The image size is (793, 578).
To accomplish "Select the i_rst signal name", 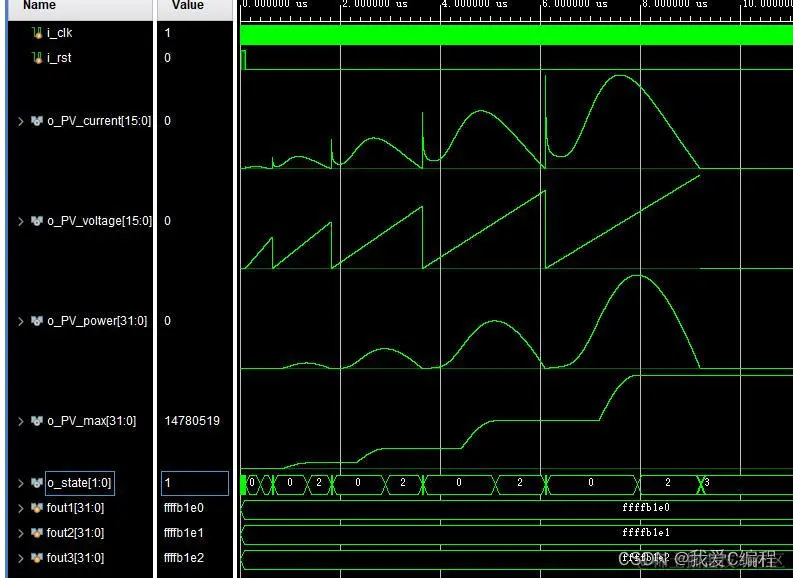I will (x=59, y=58).
